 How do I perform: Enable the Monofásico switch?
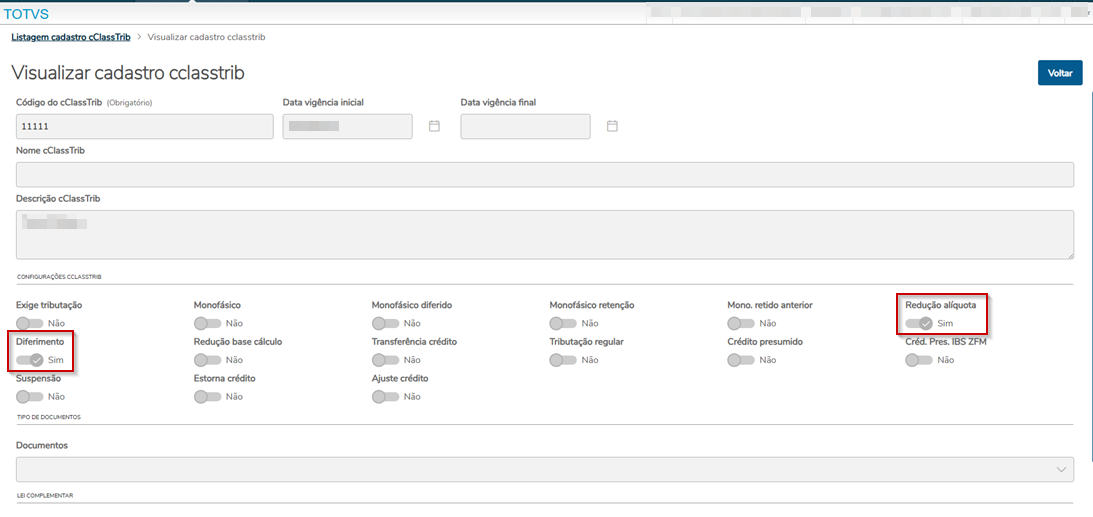208,324
